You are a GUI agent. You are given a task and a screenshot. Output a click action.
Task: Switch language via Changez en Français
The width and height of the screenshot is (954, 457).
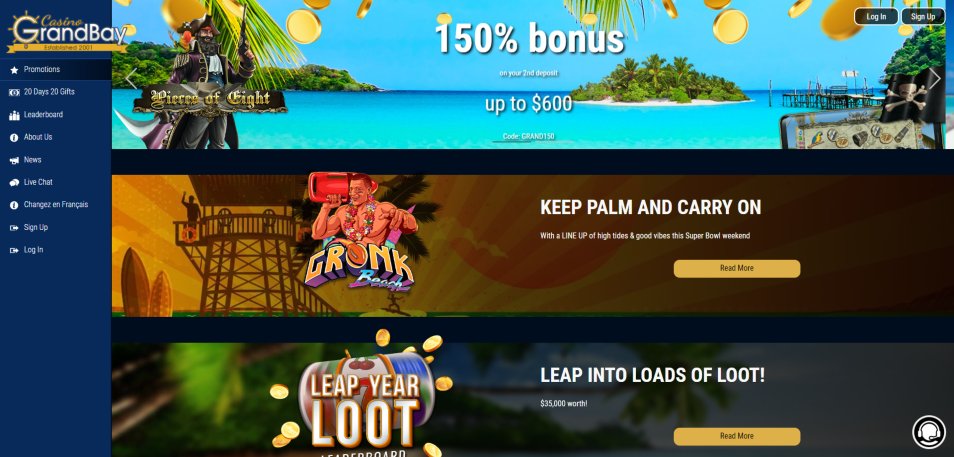point(55,204)
